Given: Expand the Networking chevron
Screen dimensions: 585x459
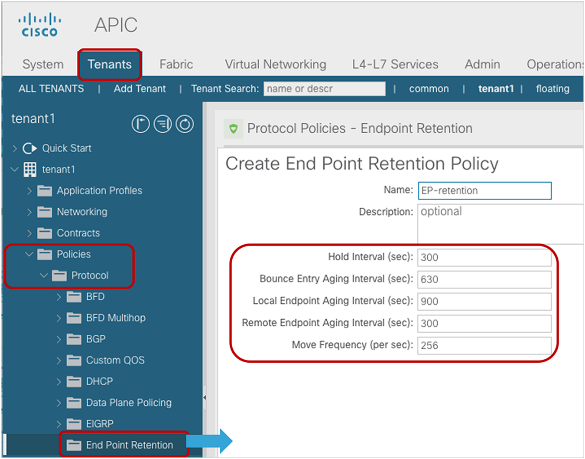Looking at the screenshot, I should [x=29, y=212].
